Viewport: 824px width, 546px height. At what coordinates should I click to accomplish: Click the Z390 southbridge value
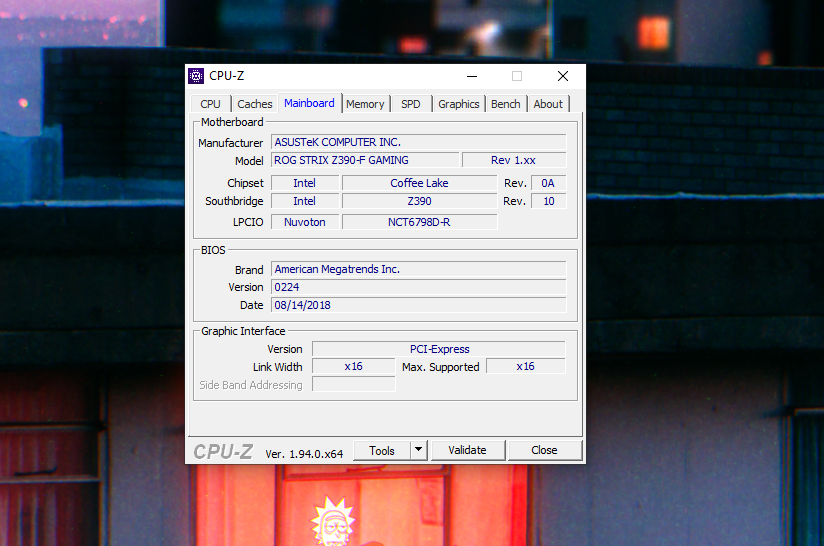(x=419, y=201)
